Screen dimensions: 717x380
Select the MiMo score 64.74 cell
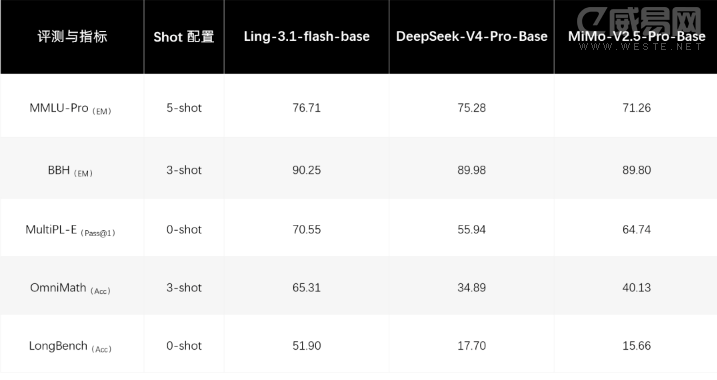click(637, 230)
